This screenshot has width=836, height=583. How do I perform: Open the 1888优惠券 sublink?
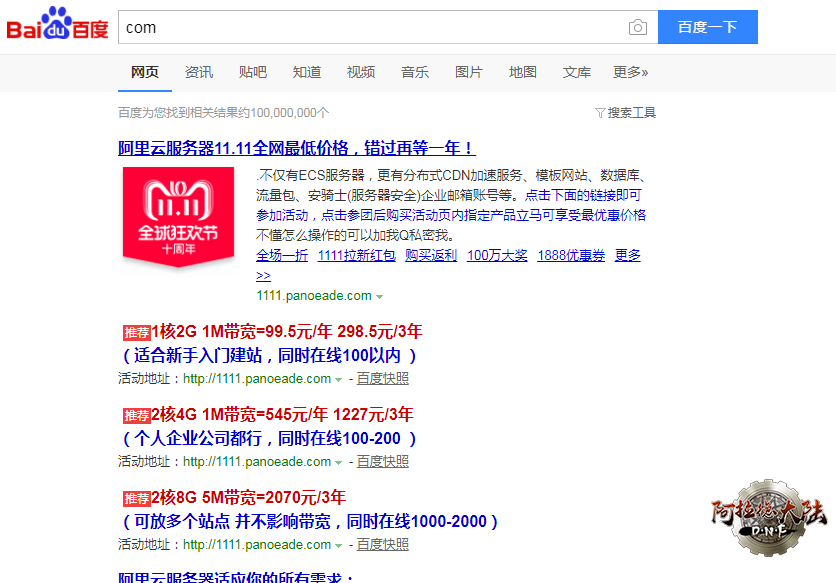[x=571, y=255]
